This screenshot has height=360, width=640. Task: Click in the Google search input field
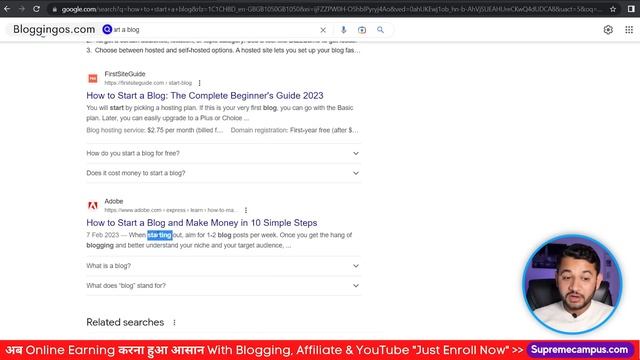[x=212, y=30]
